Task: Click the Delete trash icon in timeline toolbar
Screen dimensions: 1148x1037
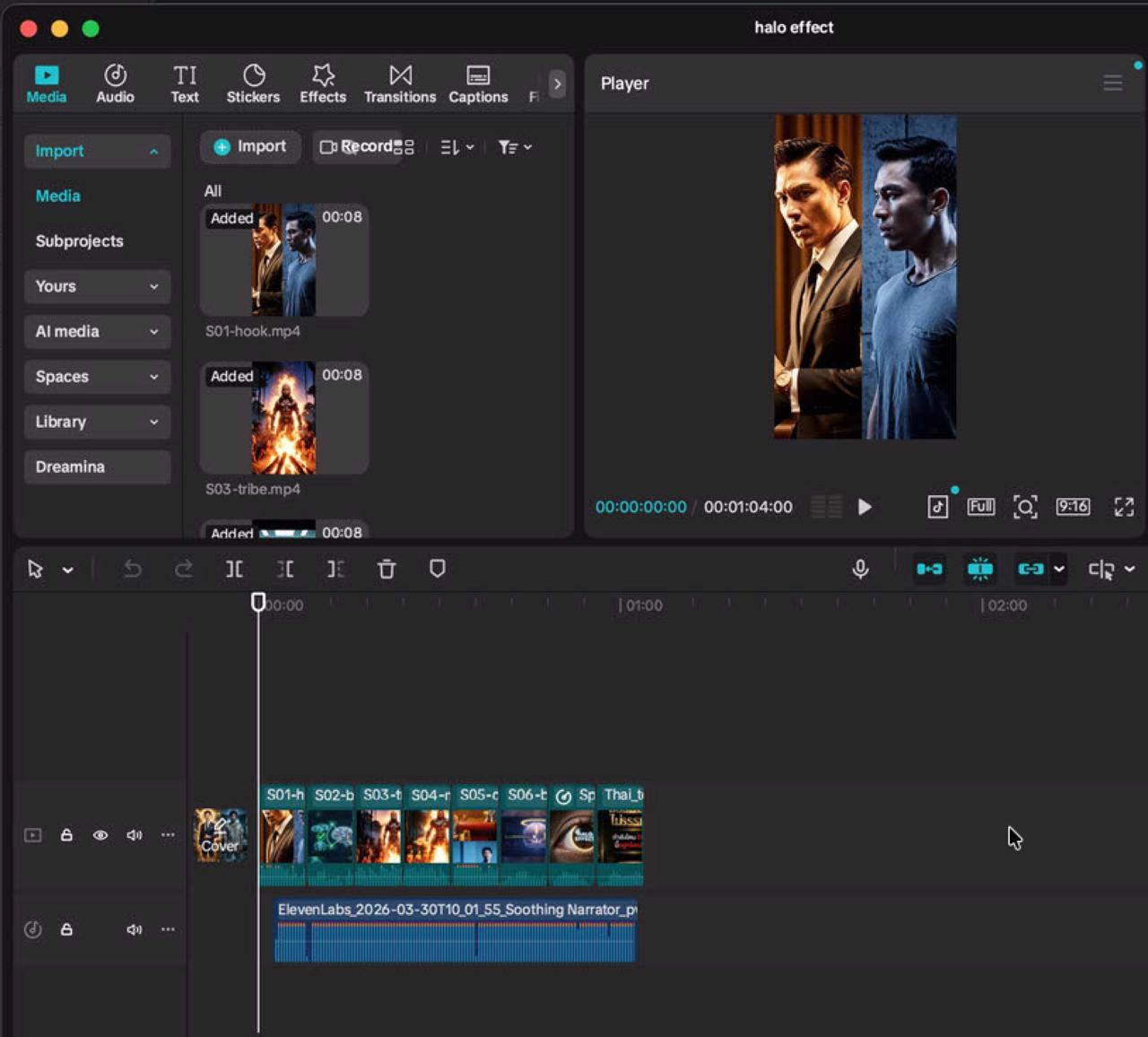Action: point(387,570)
